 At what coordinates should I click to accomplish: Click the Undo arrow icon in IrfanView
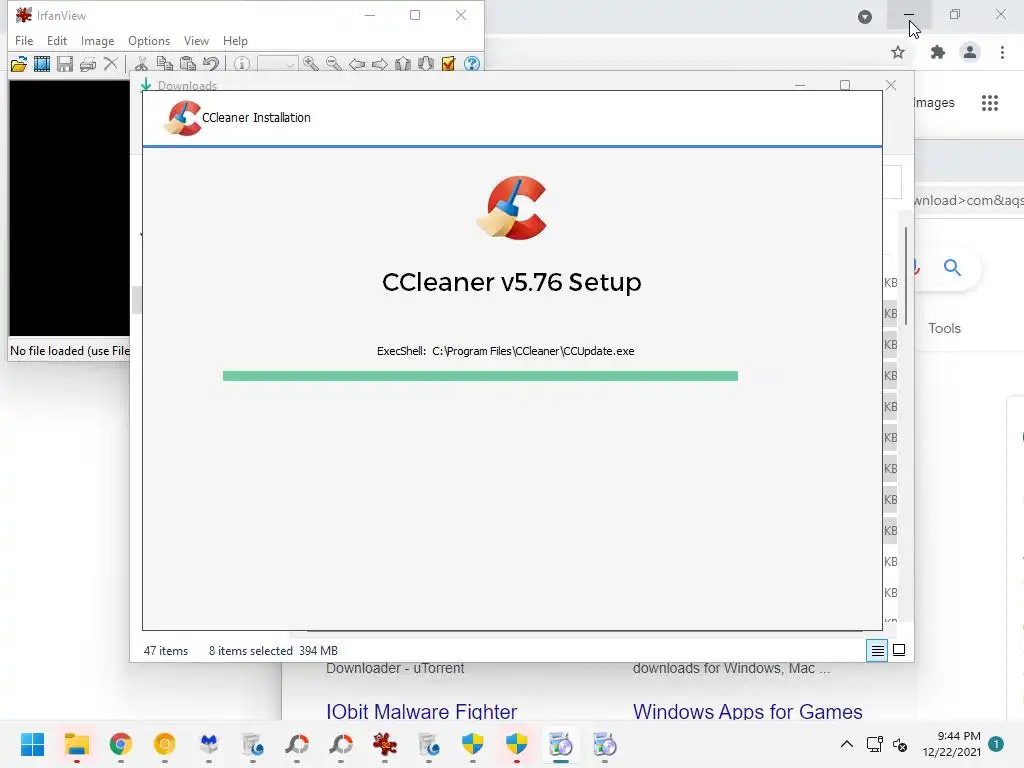[210, 63]
